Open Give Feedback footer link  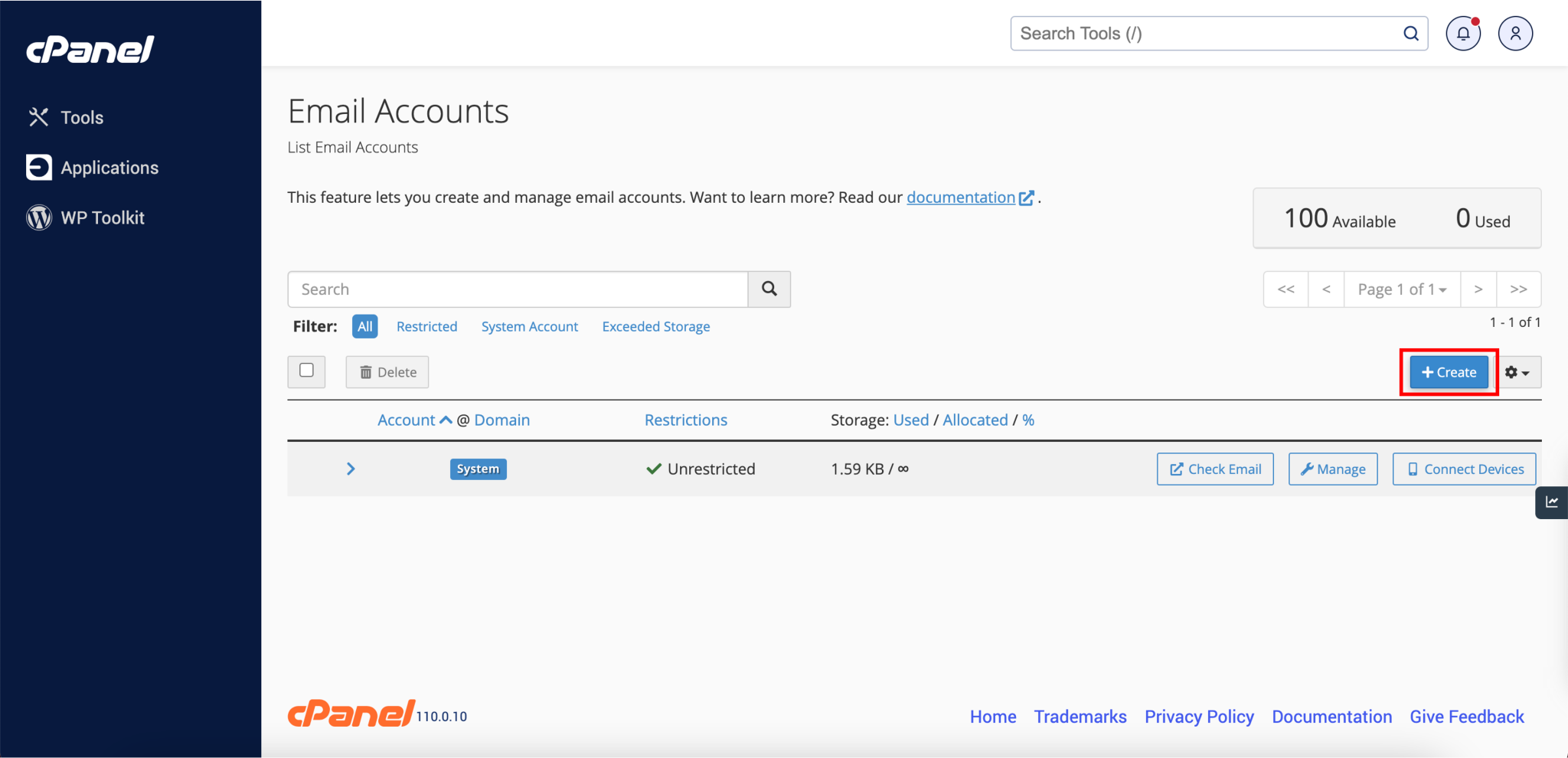1467,717
